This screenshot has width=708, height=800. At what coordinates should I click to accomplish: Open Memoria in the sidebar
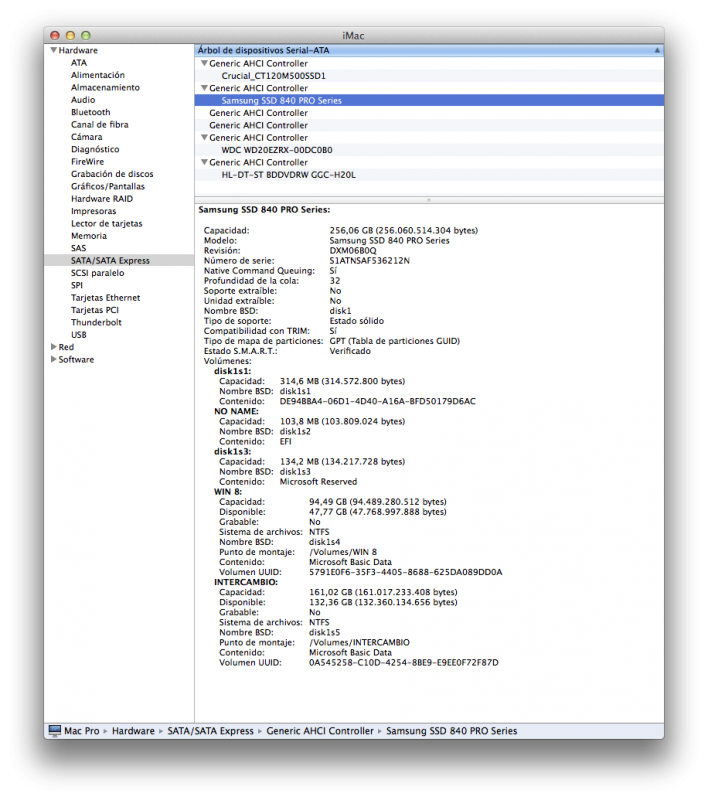pyautogui.click(x=89, y=236)
